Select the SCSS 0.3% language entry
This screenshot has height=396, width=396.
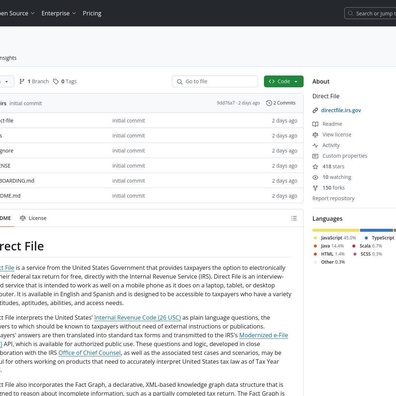pyautogui.click(x=367, y=254)
